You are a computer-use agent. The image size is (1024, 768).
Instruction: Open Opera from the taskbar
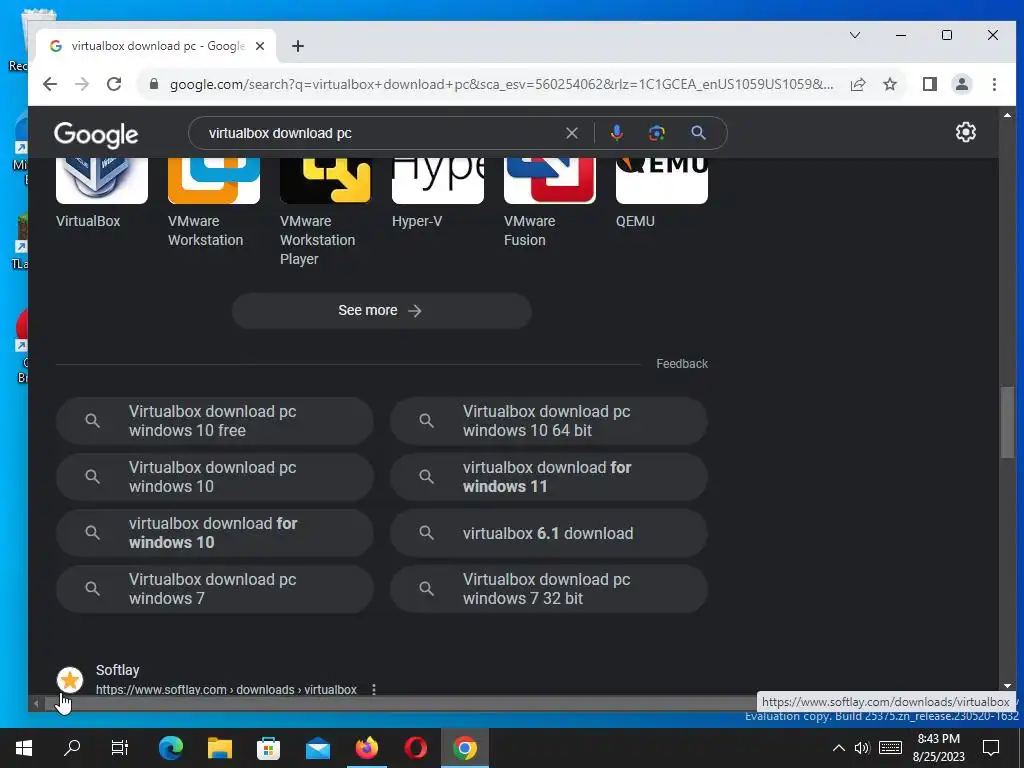point(415,748)
